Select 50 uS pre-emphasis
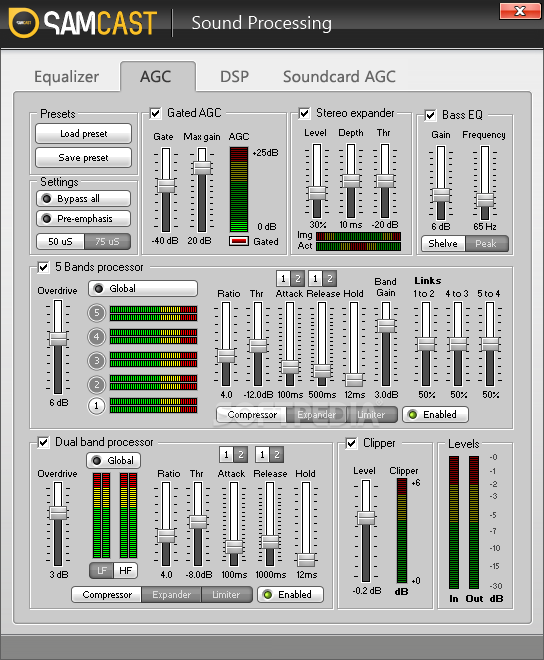The image size is (544, 660). click(61, 242)
